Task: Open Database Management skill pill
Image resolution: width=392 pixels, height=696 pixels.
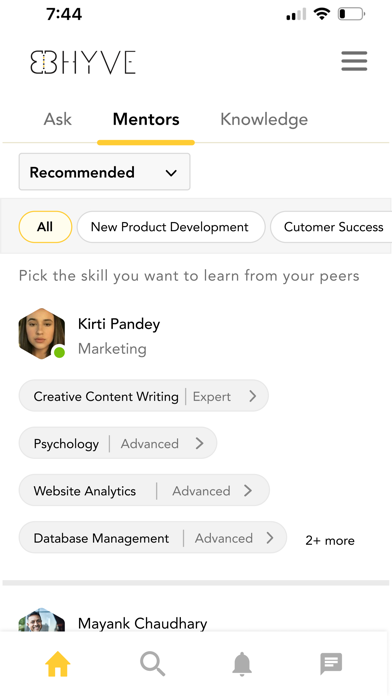Action: click(153, 538)
